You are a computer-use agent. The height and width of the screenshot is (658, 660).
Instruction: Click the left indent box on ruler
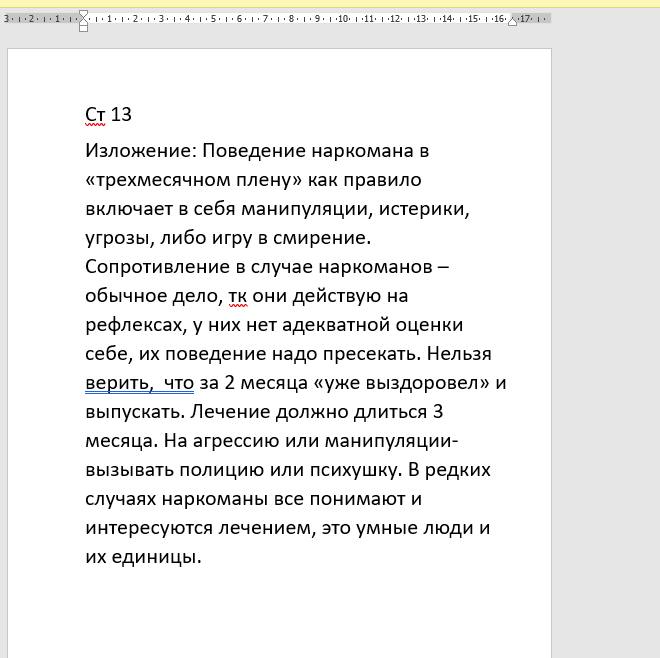tap(83, 28)
